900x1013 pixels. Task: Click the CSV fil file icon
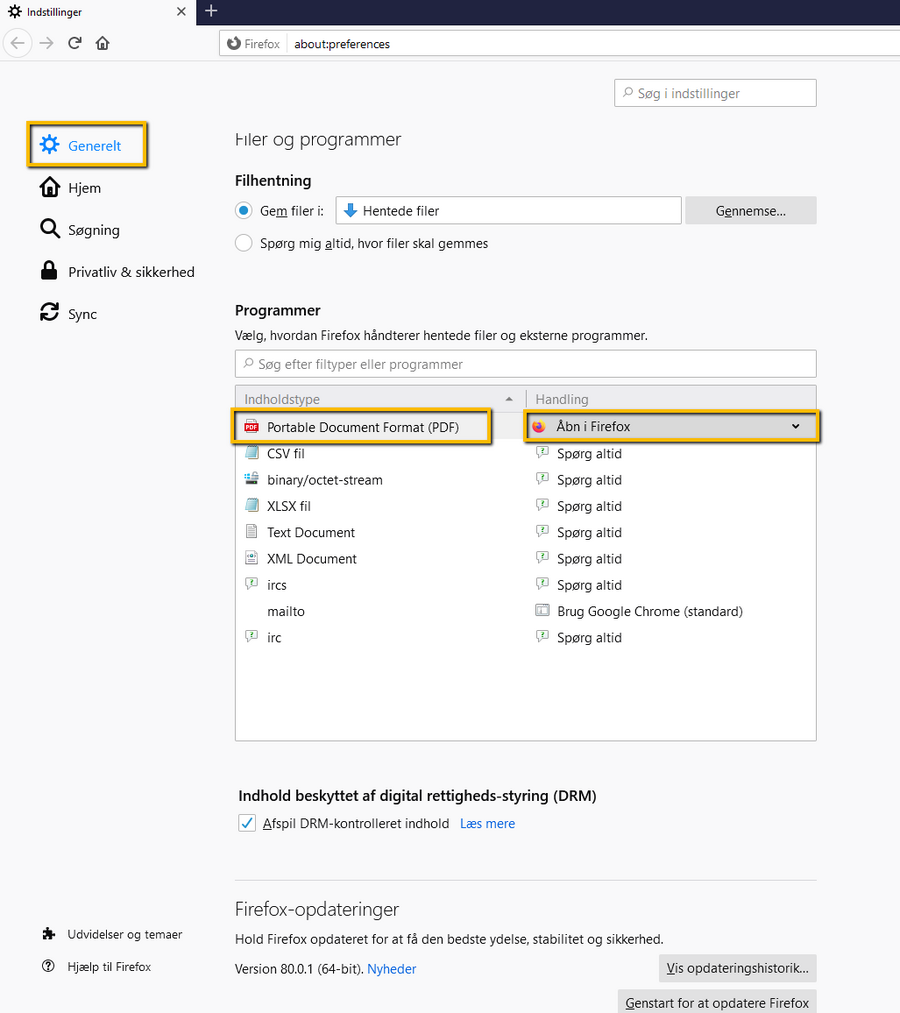point(251,453)
